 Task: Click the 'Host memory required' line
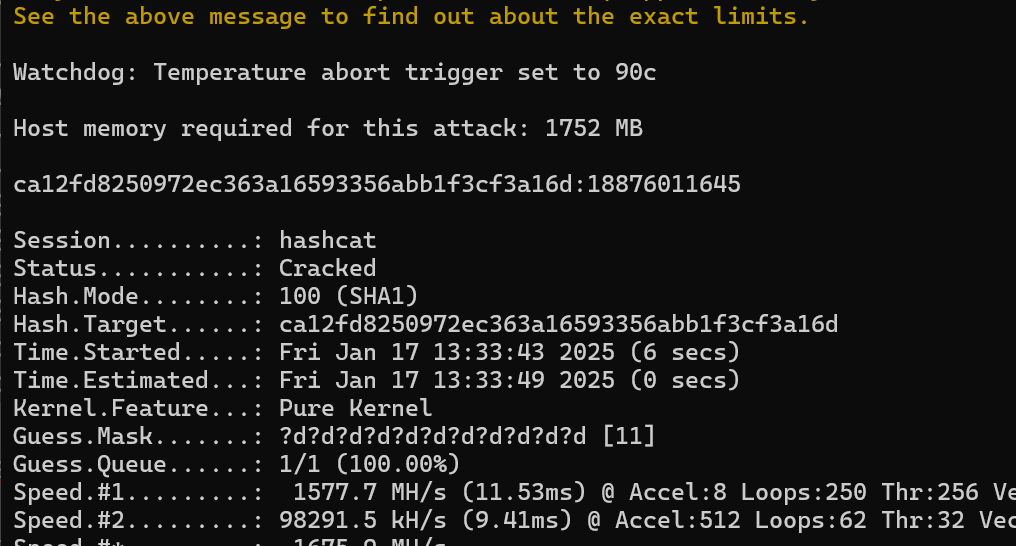tap(328, 128)
